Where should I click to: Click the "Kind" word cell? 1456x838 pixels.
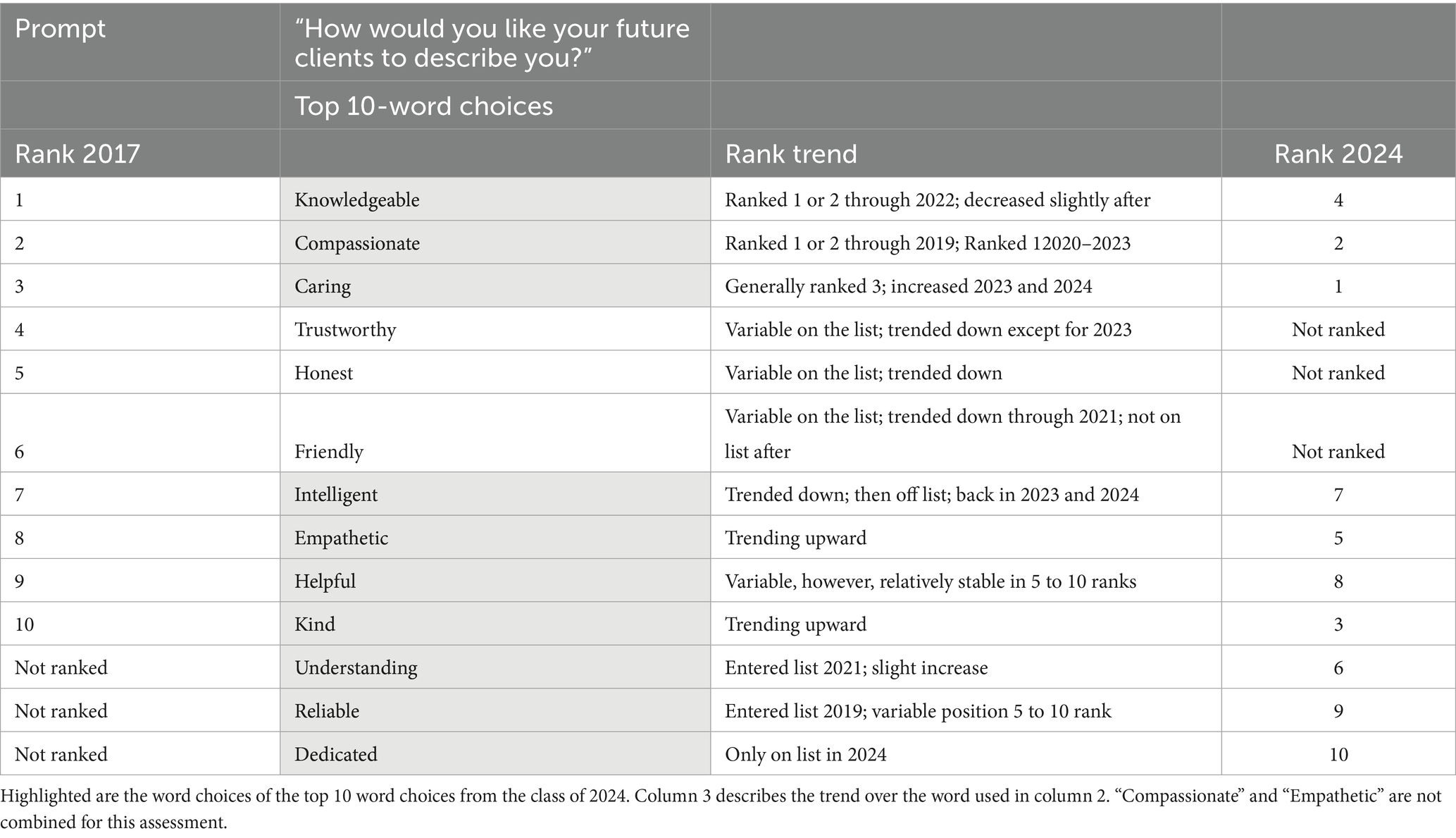[x=315, y=624]
